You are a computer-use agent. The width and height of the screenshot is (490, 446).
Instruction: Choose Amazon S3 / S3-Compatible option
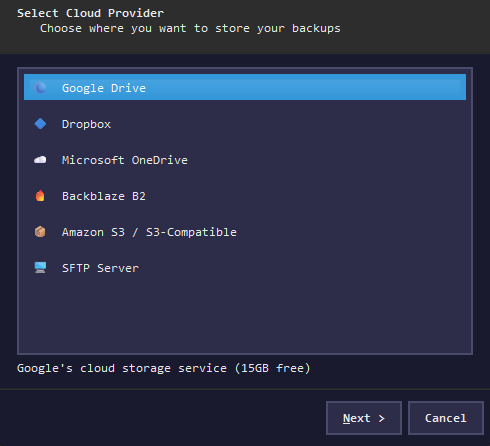pyautogui.click(x=245, y=232)
